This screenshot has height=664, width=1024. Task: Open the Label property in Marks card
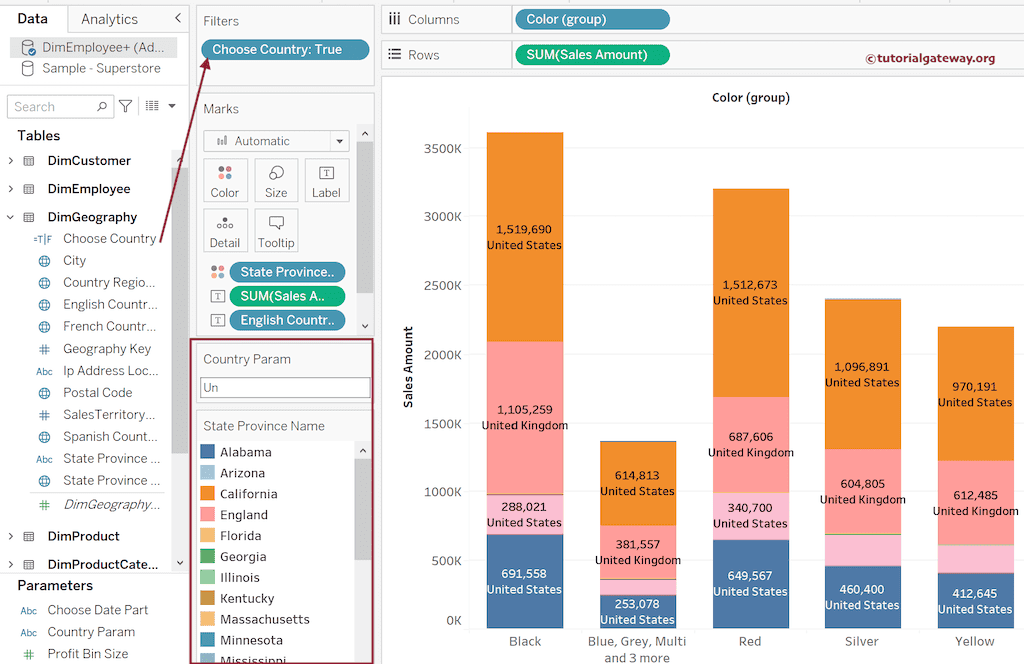pos(327,178)
